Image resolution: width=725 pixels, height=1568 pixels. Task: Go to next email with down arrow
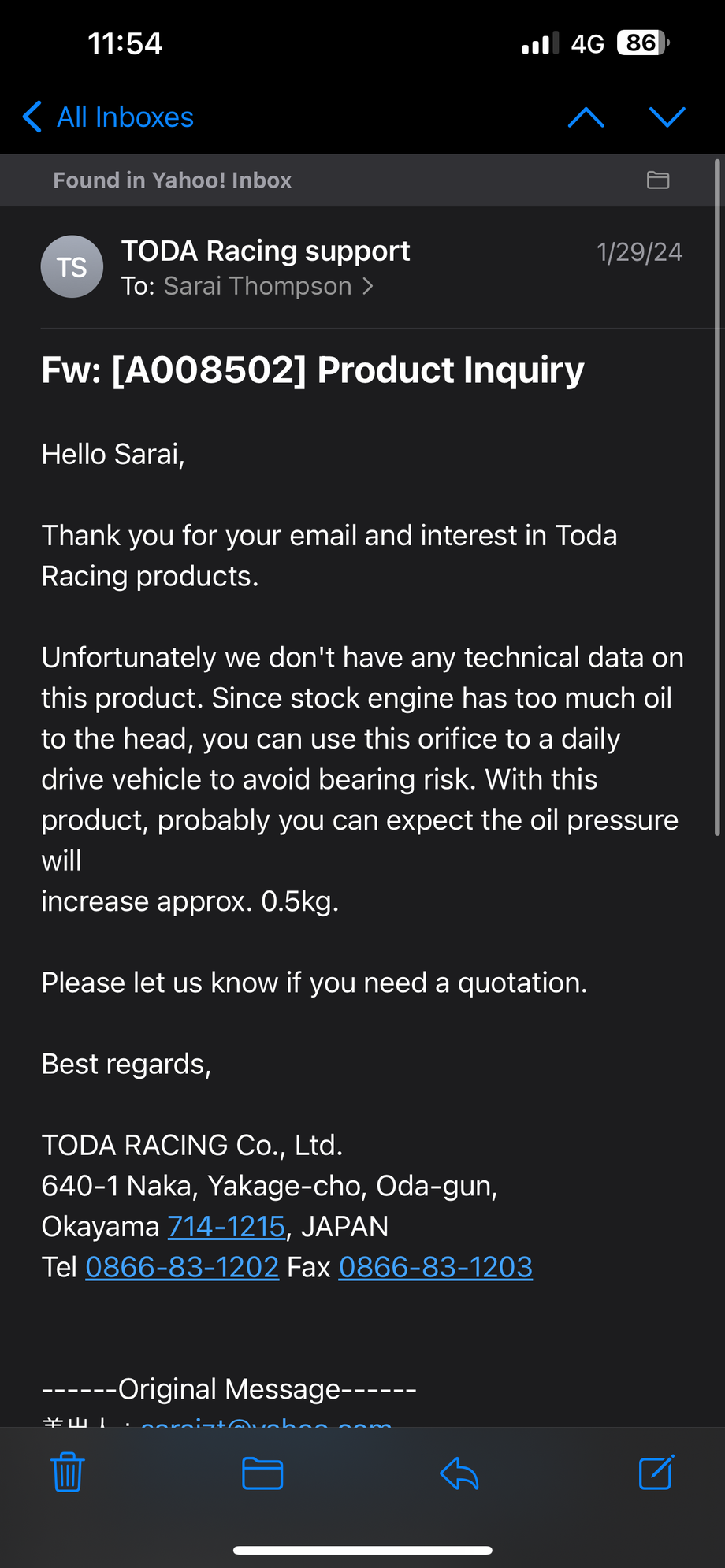pos(667,117)
